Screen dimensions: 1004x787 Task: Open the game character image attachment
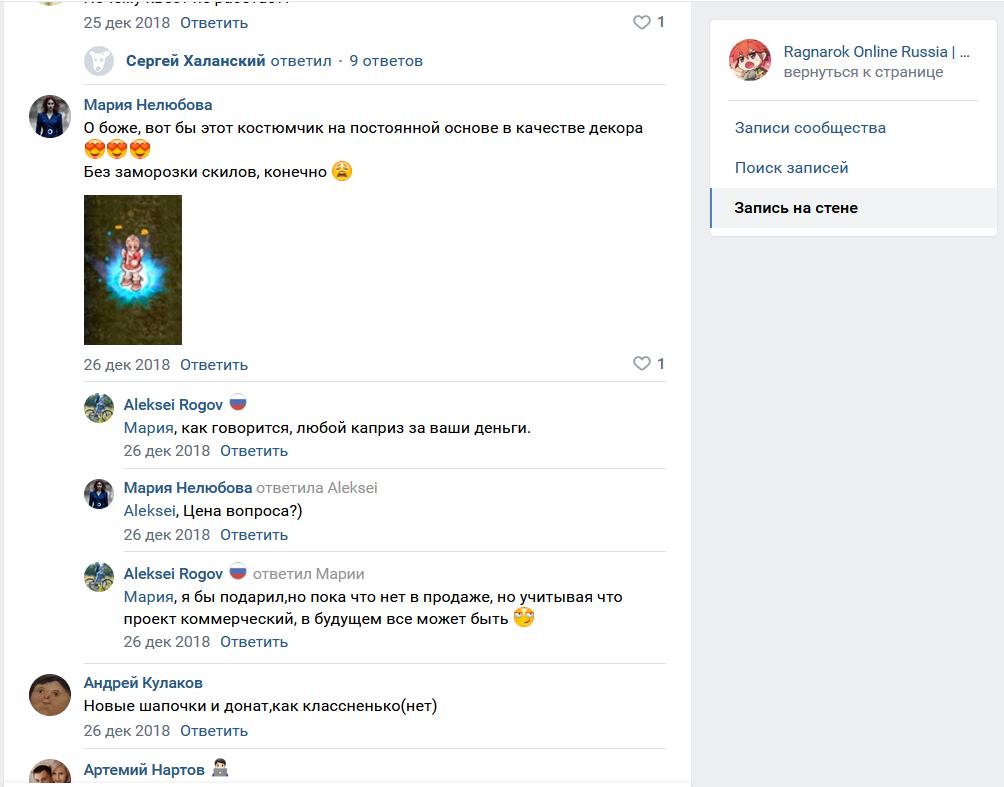133,270
